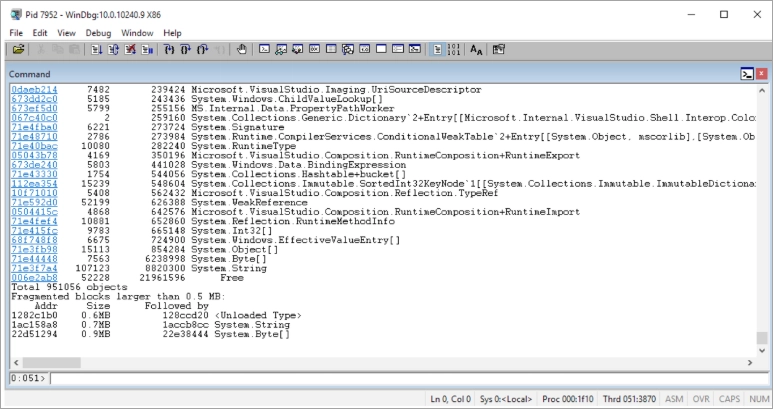Follow method table link 673dd2c0
The image size is (773, 409).
(x=34, y=99)
